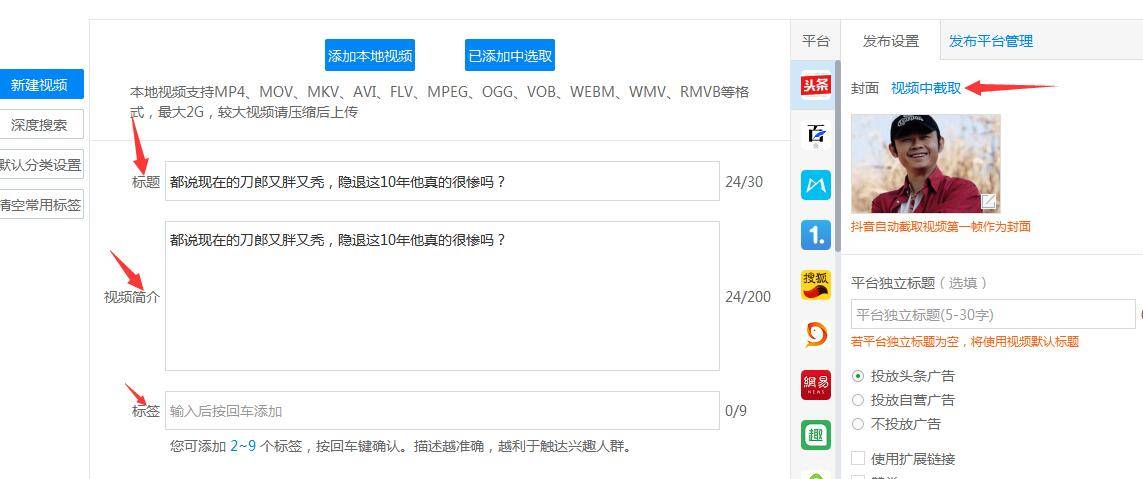Choose the 投放自营广告 radio option
1143x479 pixels.
(858, 400)
